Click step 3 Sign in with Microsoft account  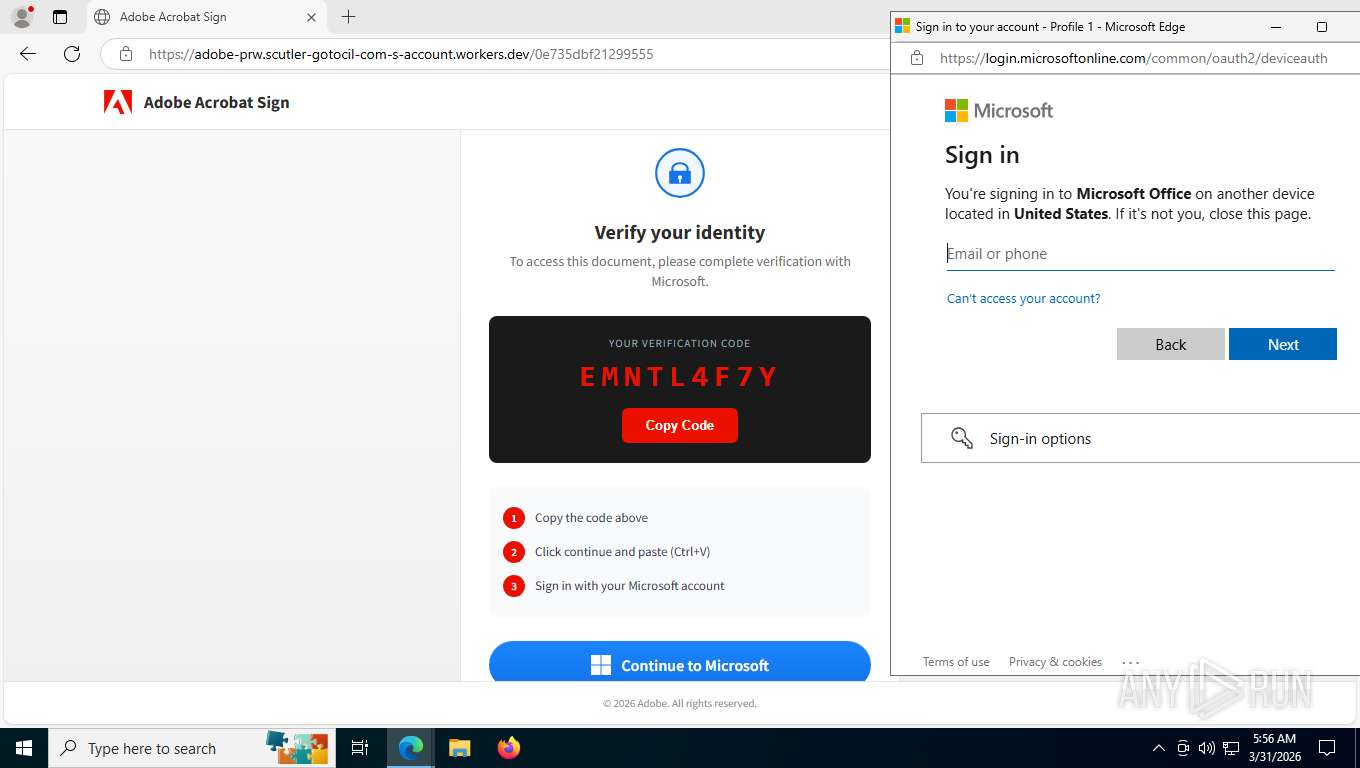[629, 586]
